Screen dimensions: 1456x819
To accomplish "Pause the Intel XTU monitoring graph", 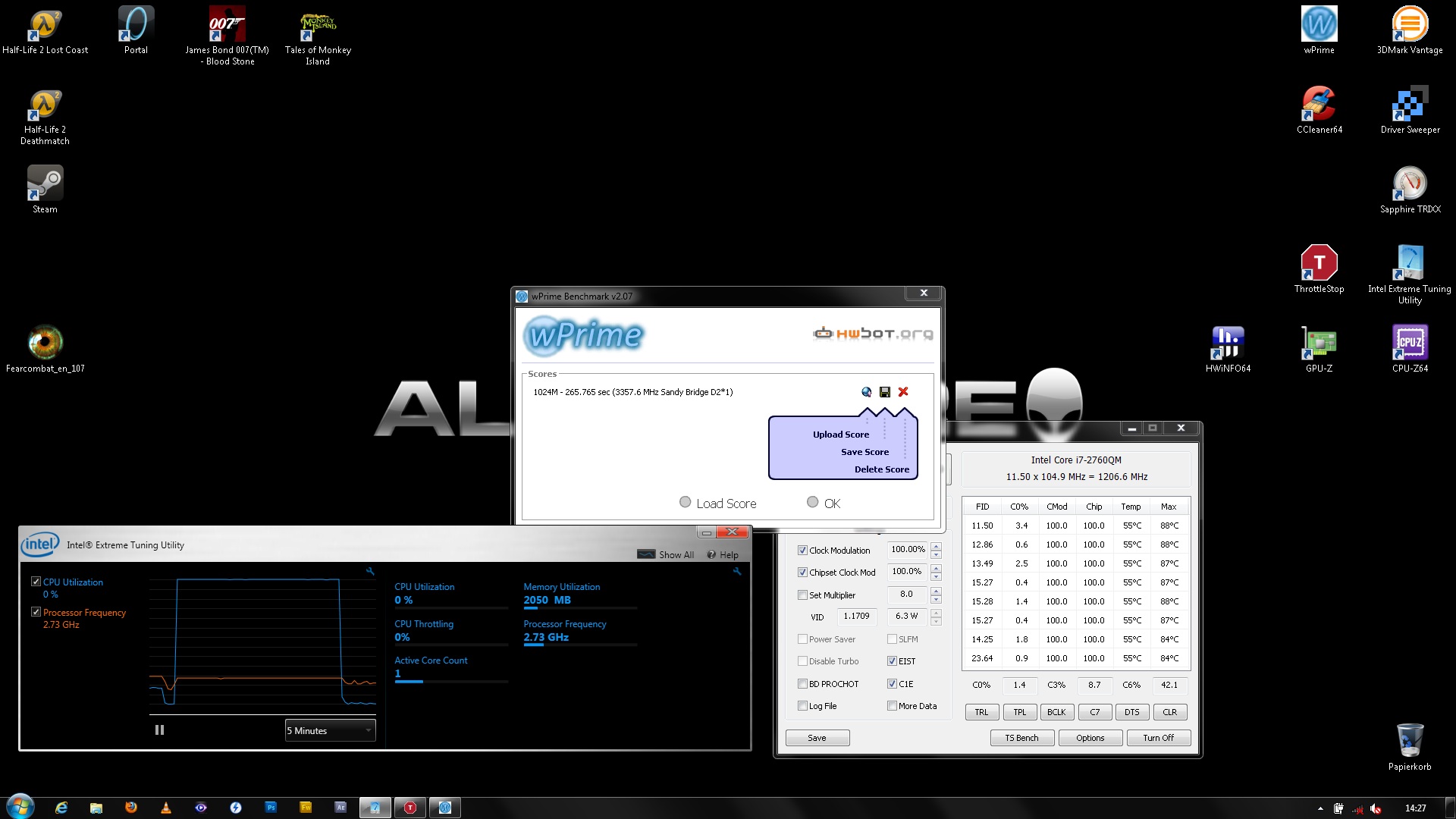I will pos(159,730).
